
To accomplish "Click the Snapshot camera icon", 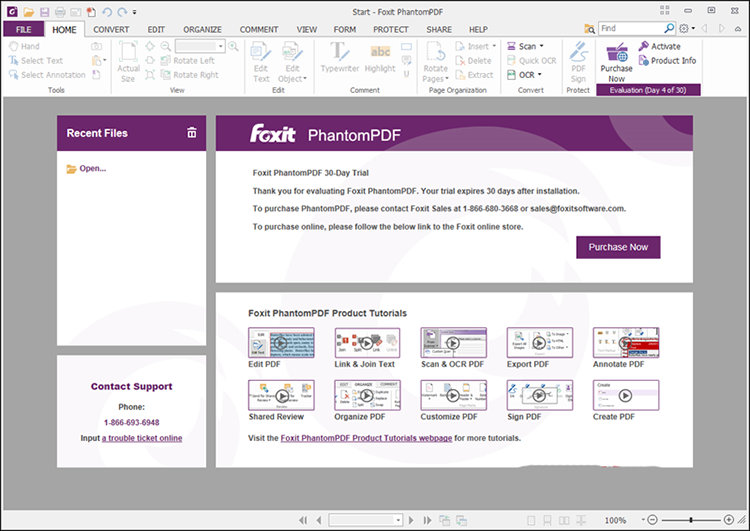I will click(x=96, y=46).
